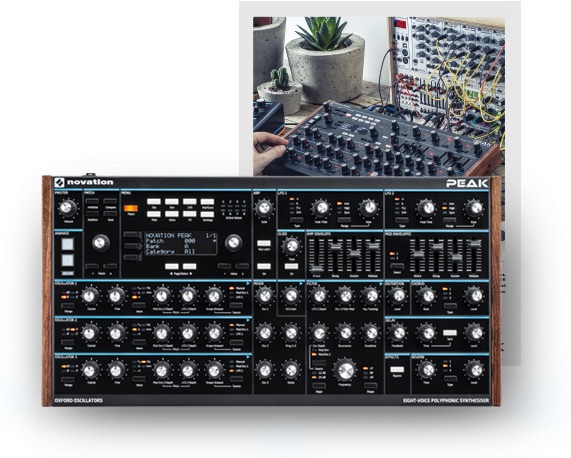Screen dimensions: 571x458
Task: Click the Master Volume knob
Action: coord(67,208)
